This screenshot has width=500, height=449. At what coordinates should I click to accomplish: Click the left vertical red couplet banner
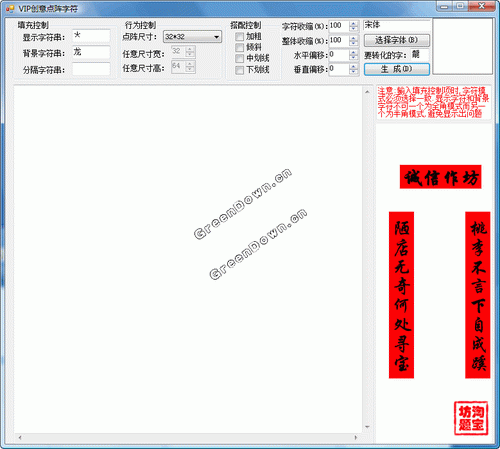point(401,295)
